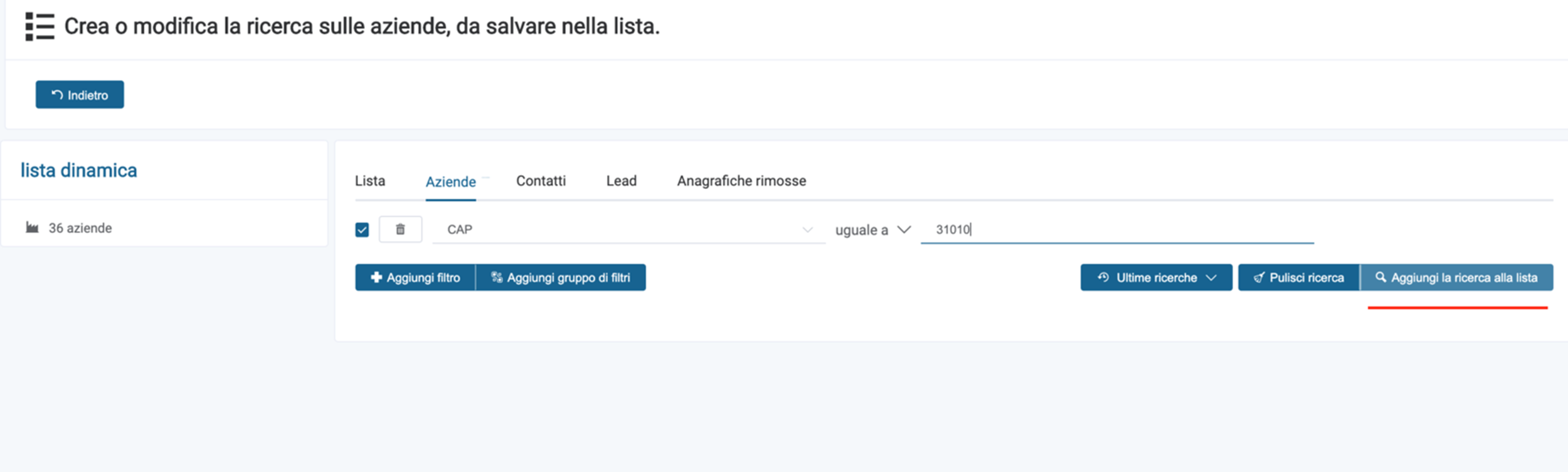Click the list icon beside the page title
This screenshot has height=472, width=1568.
click(40, 26)
